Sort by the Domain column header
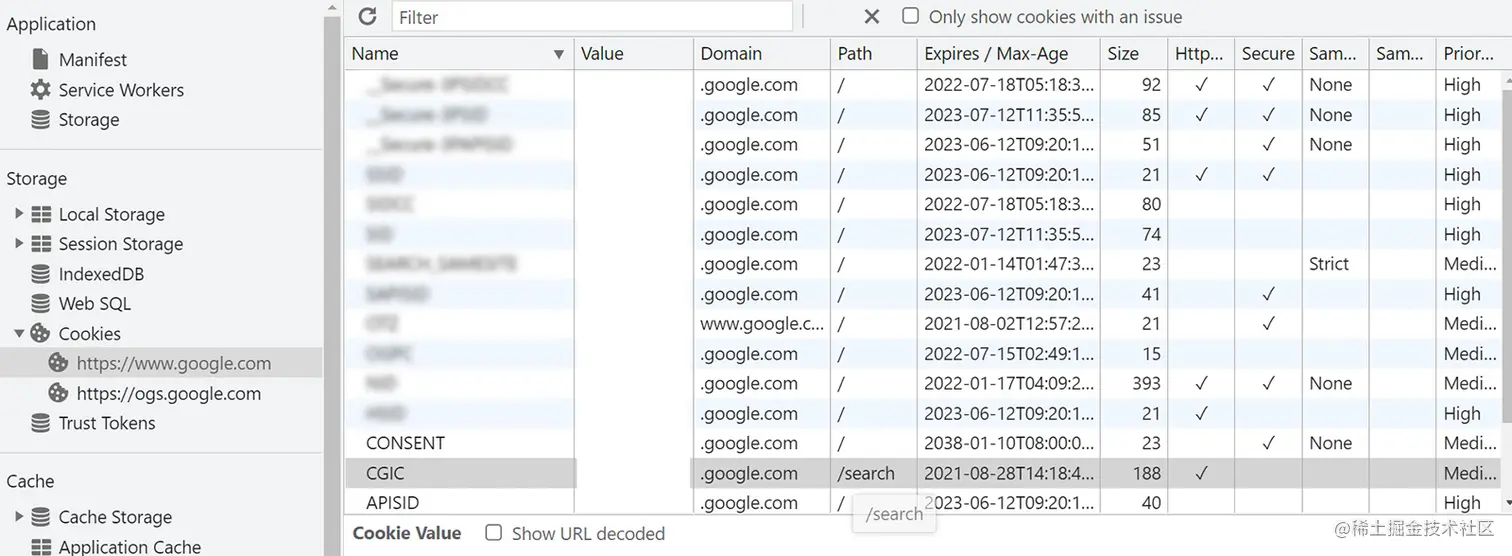This screenshot has height=556, width=1512. pos(761,54)
